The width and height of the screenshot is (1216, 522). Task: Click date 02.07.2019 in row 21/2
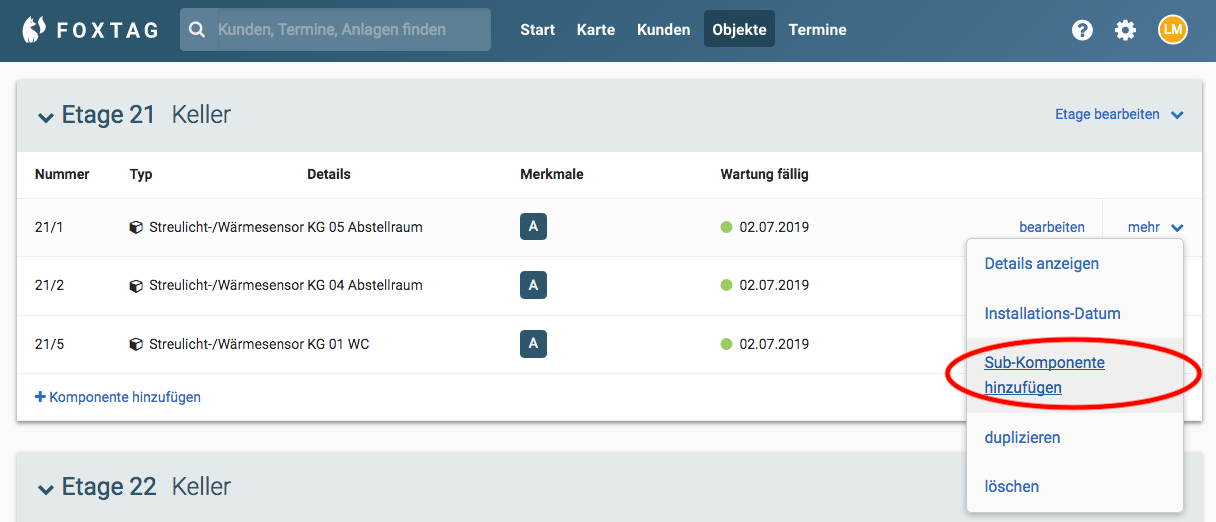(x=774, y=286)
